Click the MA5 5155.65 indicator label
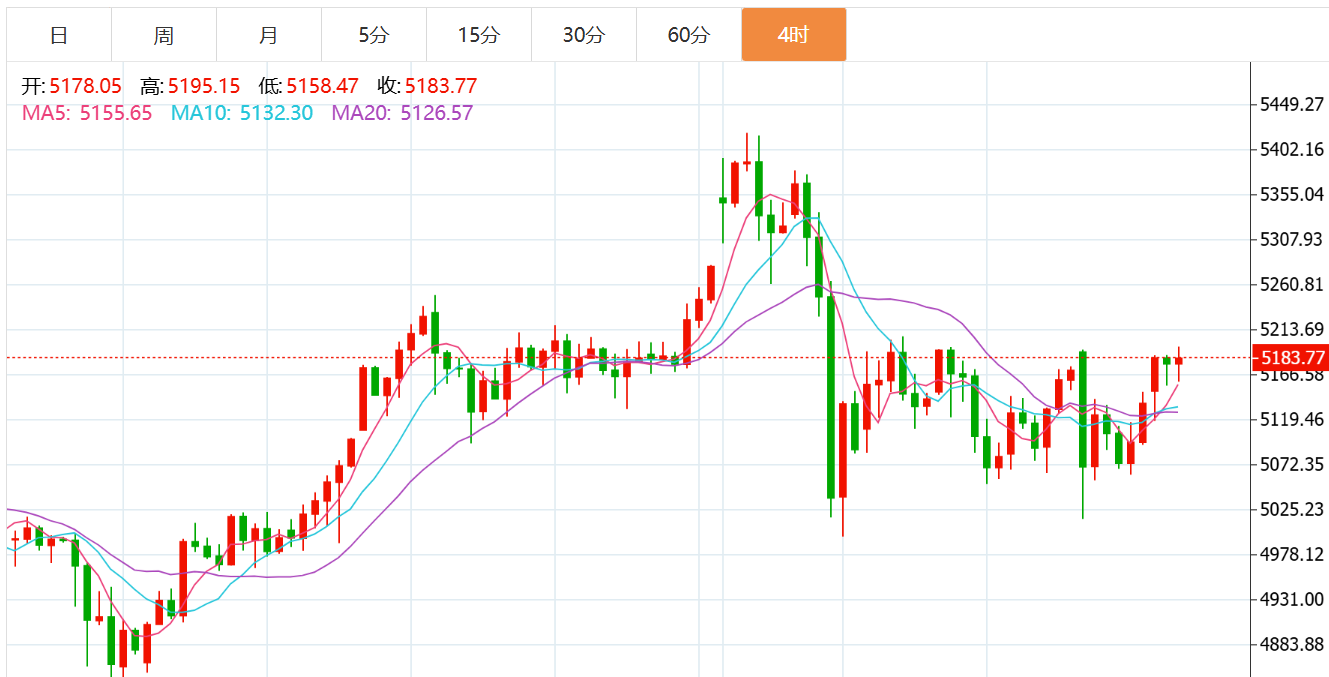The height and width of the screenshot is (677, 1329). pos(87,113)
